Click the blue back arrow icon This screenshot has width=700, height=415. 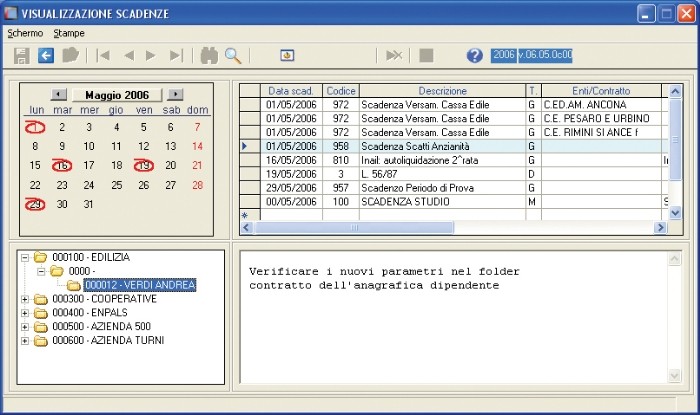pos(46,56)
